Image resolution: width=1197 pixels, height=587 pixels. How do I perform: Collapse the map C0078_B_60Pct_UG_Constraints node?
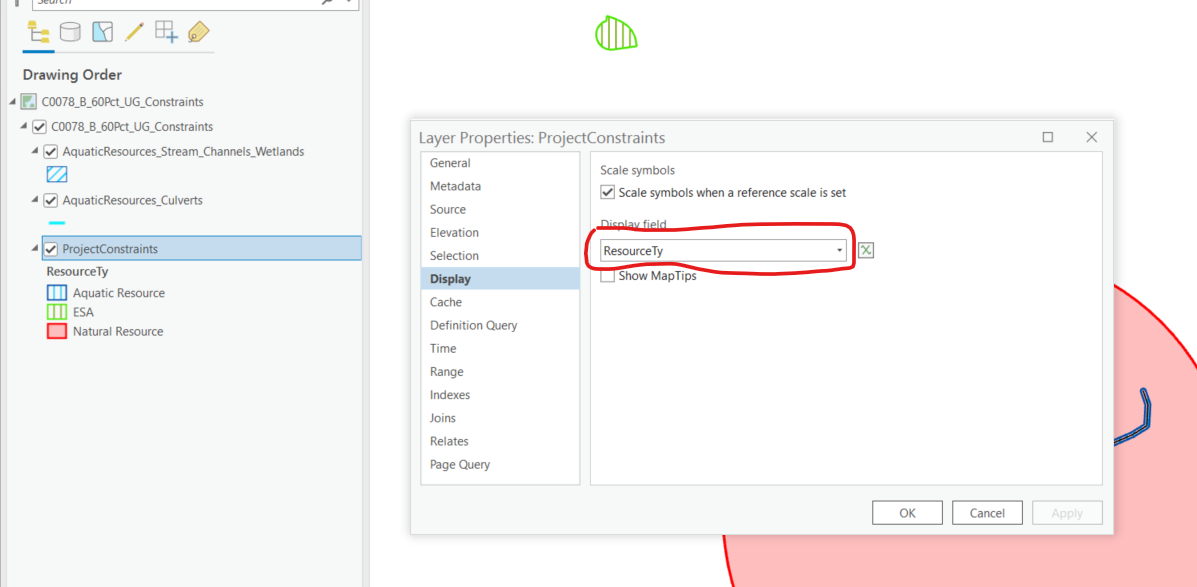[x=14, y=102]
